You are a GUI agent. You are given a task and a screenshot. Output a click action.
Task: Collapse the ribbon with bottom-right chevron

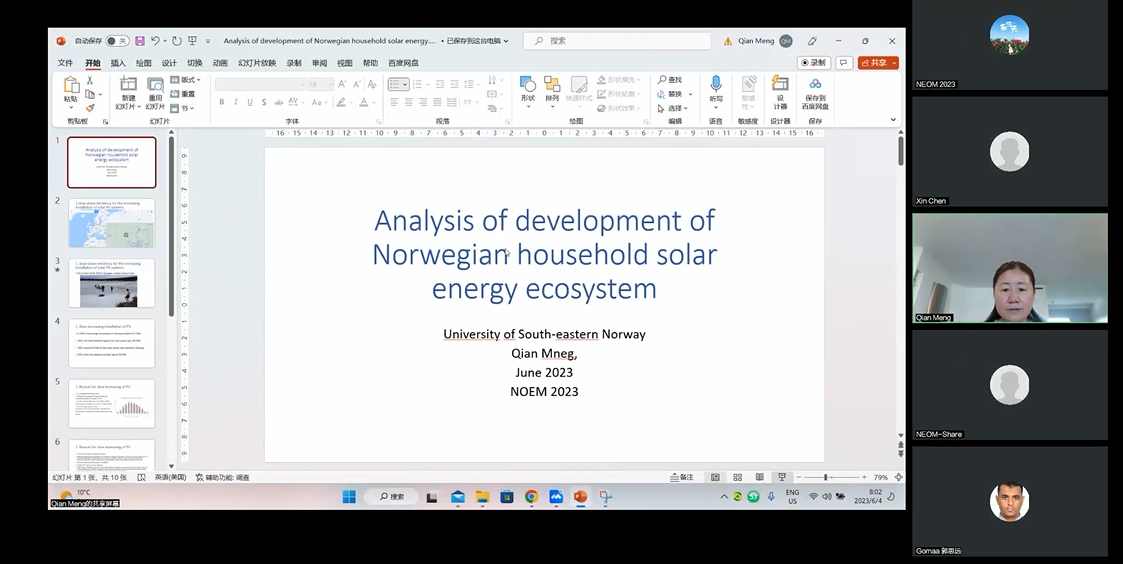pyautogui.click(x=893, y=120)
